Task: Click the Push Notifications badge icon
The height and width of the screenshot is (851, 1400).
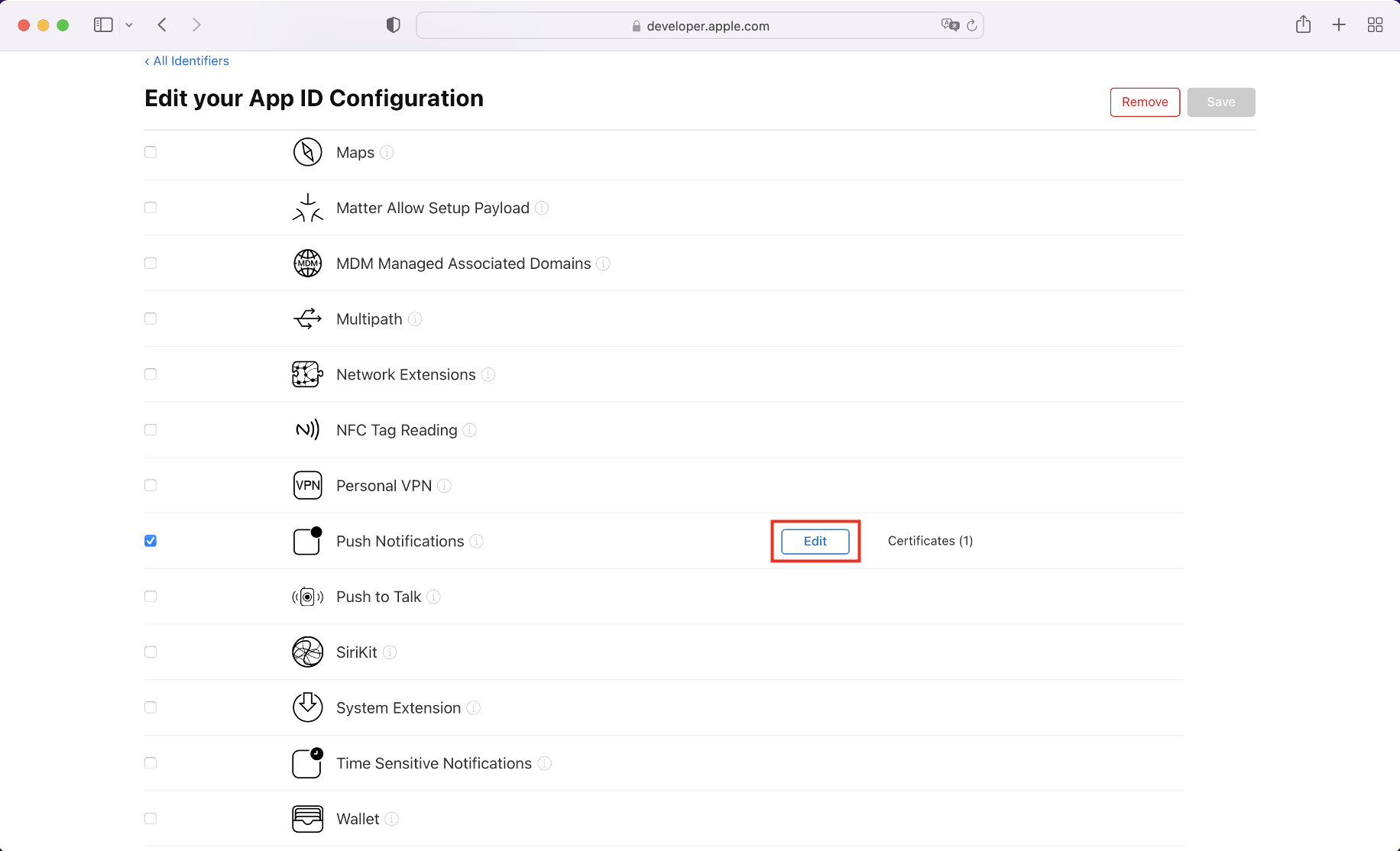Action: (307, 541)
